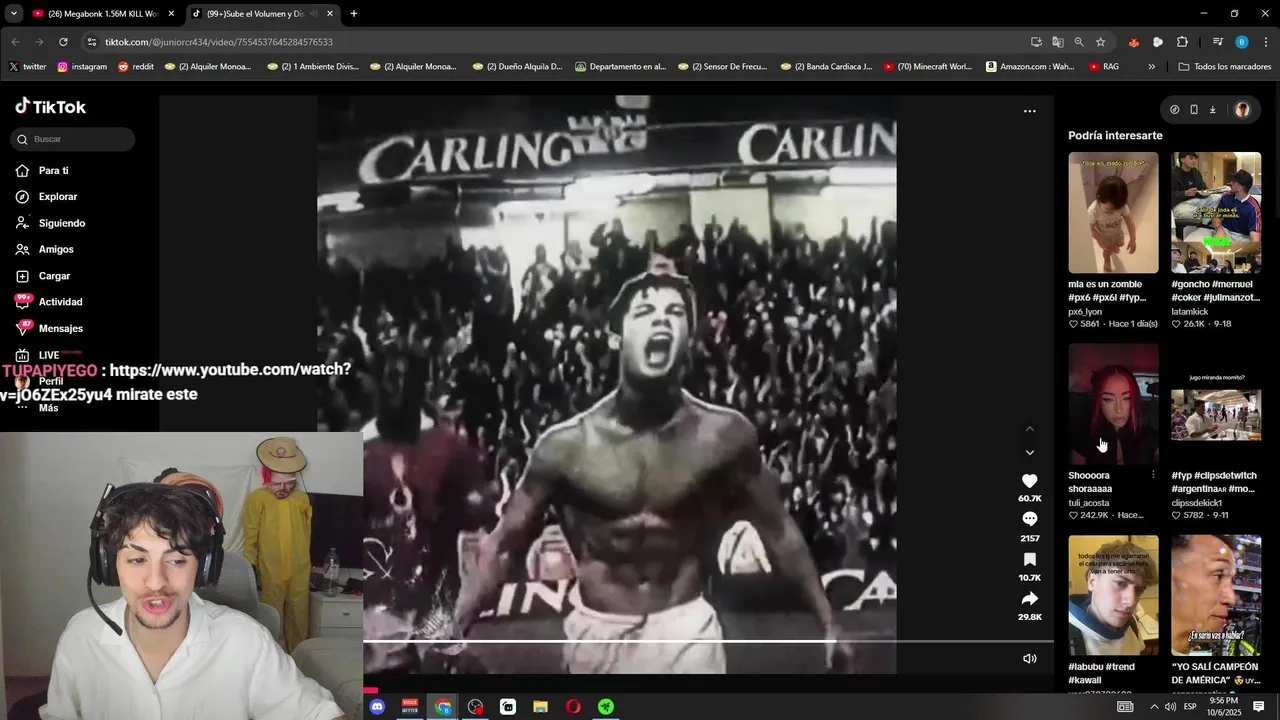Open the three-dot video options menu

(x=1029, y=111)
